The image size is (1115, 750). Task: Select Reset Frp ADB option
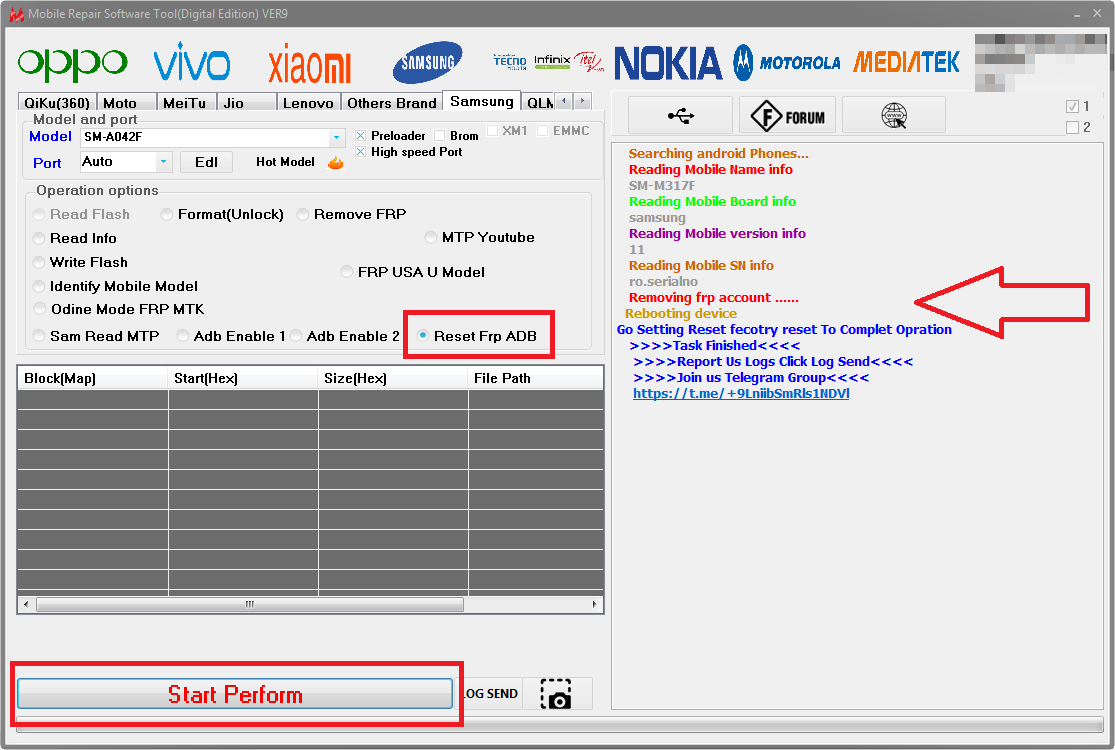coord(423,336)
